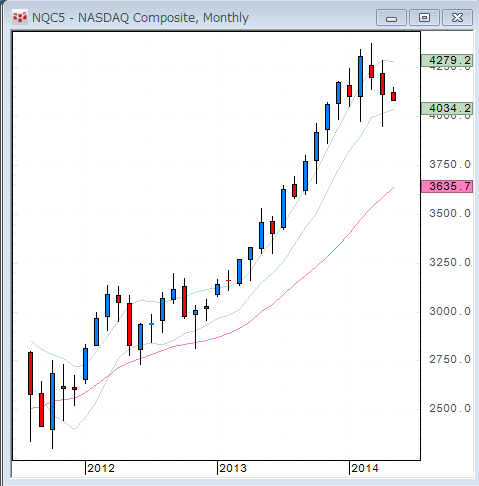Viewport: 479px width, 486px height.
Task: Click the 3500.0 price axis value
Action: click(x=450, y=213)
